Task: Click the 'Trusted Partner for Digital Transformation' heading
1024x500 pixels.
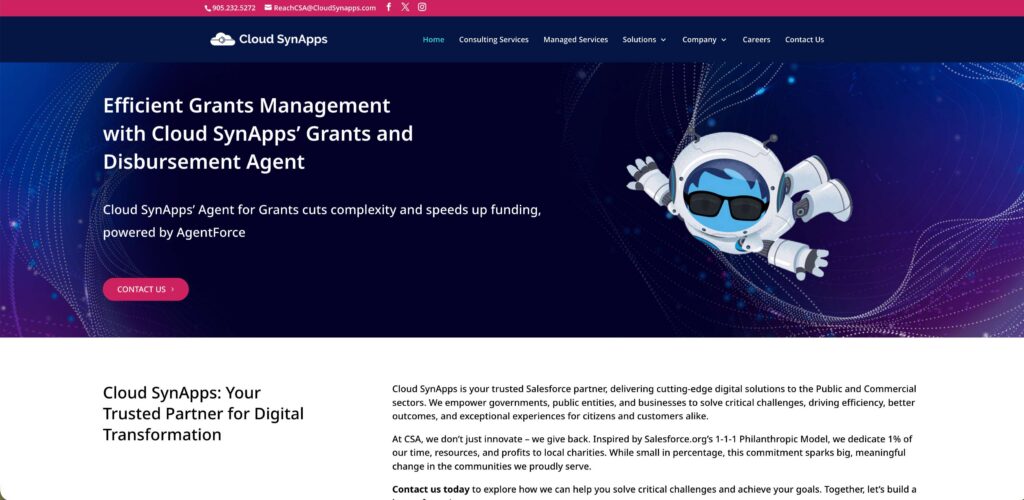Action: coord(203,414)
